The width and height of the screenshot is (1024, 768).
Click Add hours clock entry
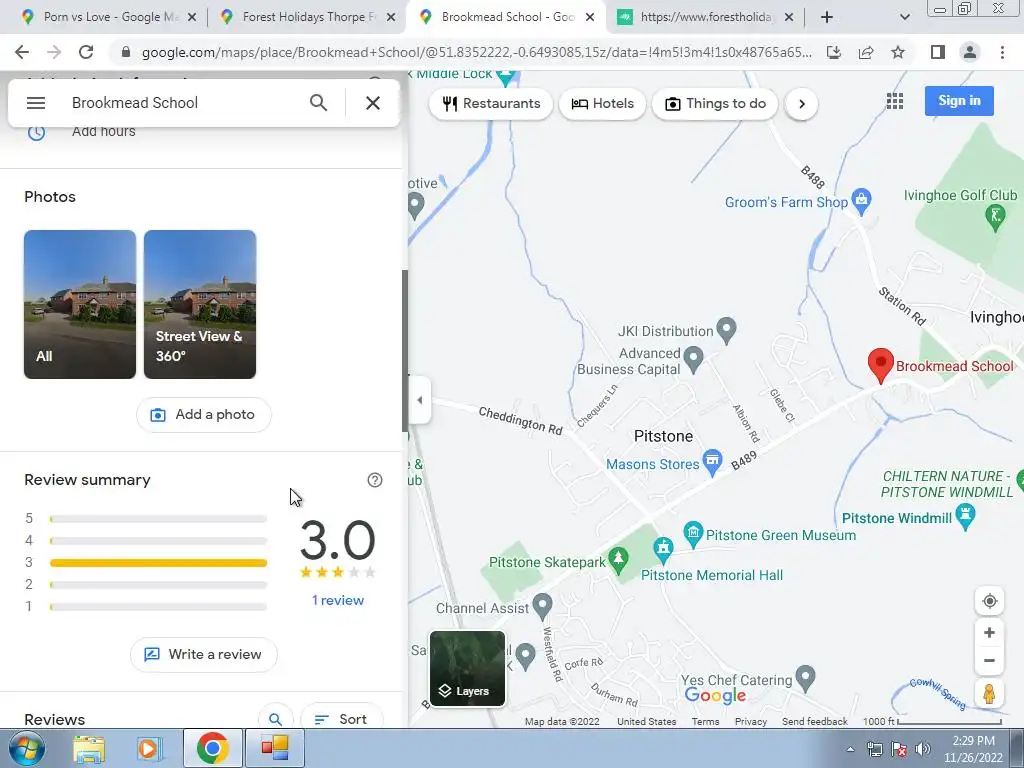pos(202,131)
